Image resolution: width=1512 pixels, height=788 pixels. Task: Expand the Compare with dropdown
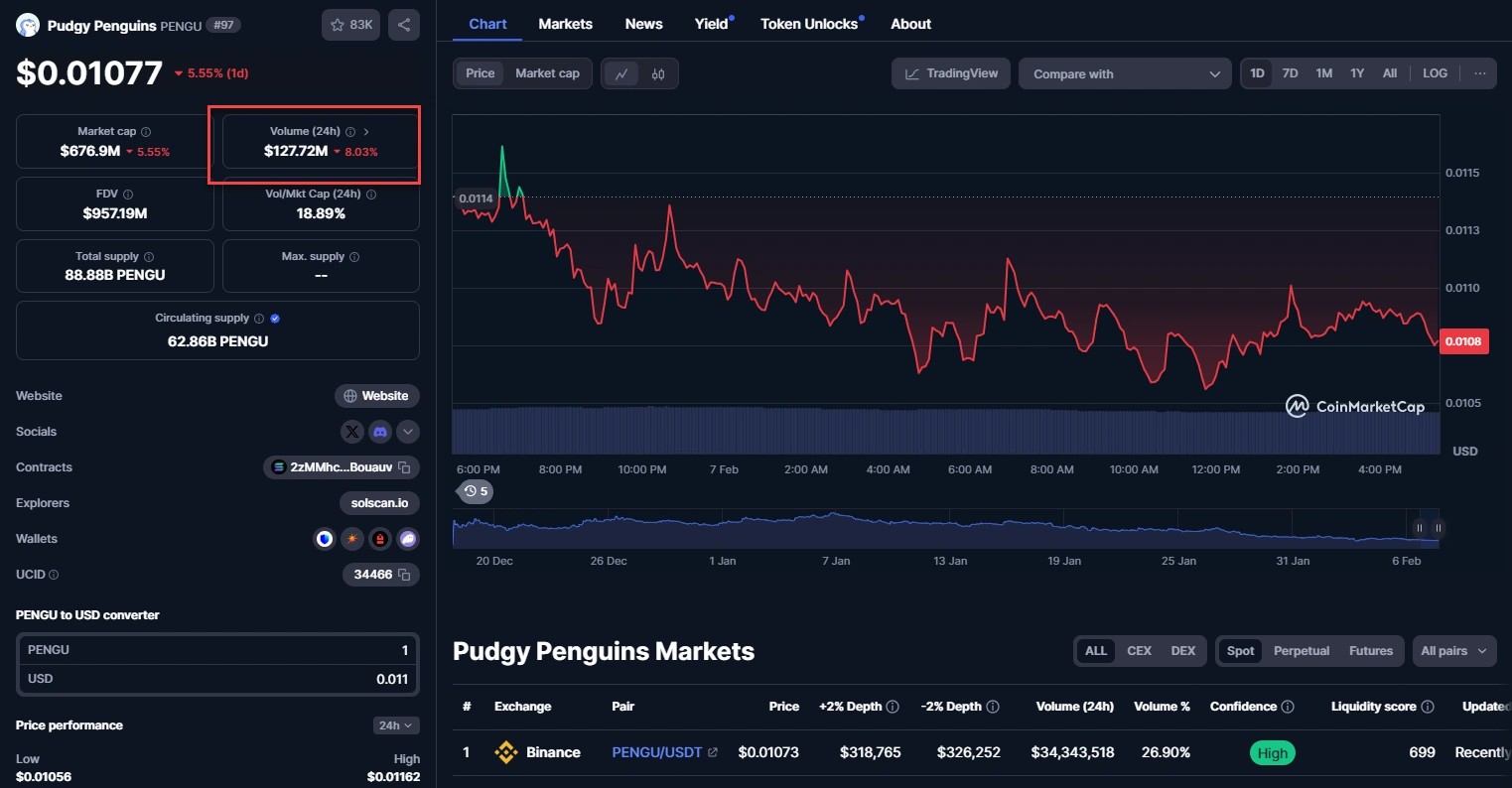1125,74
